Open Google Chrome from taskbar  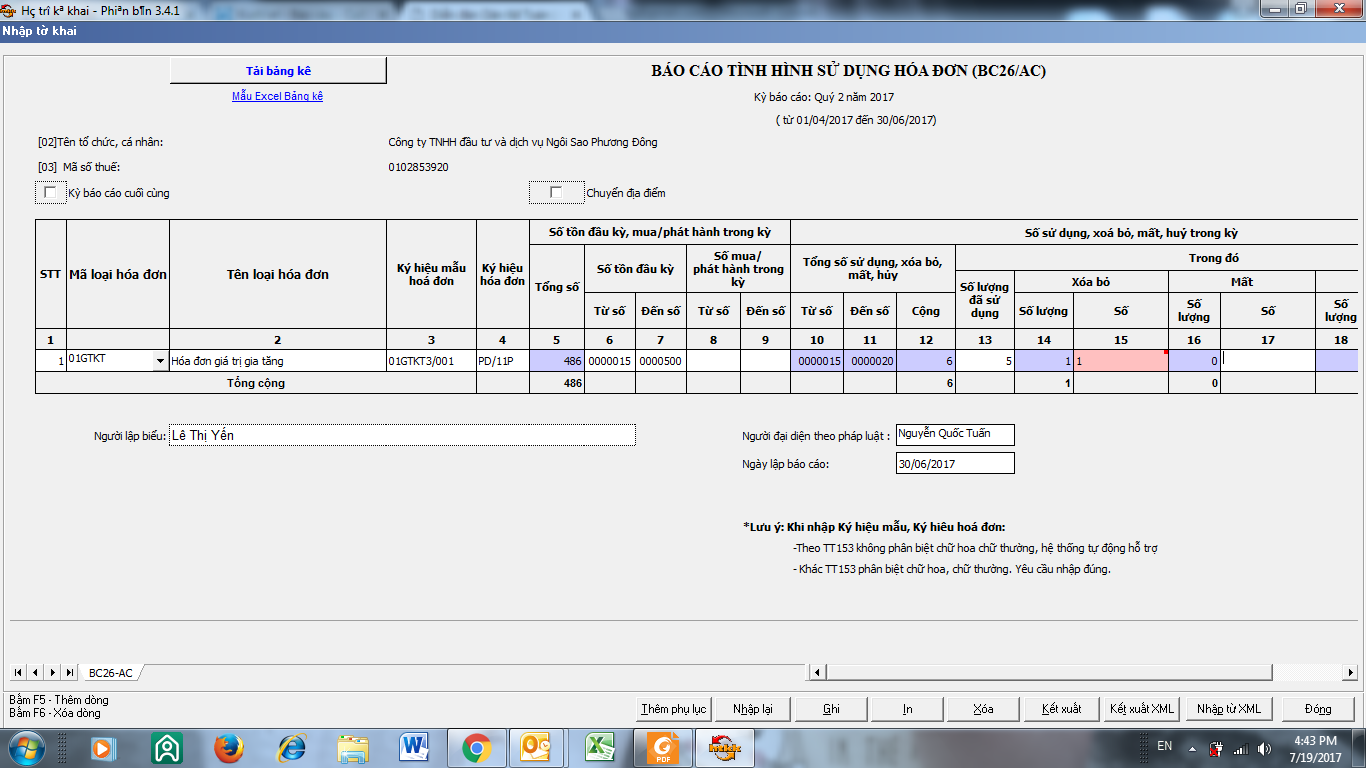476,747
